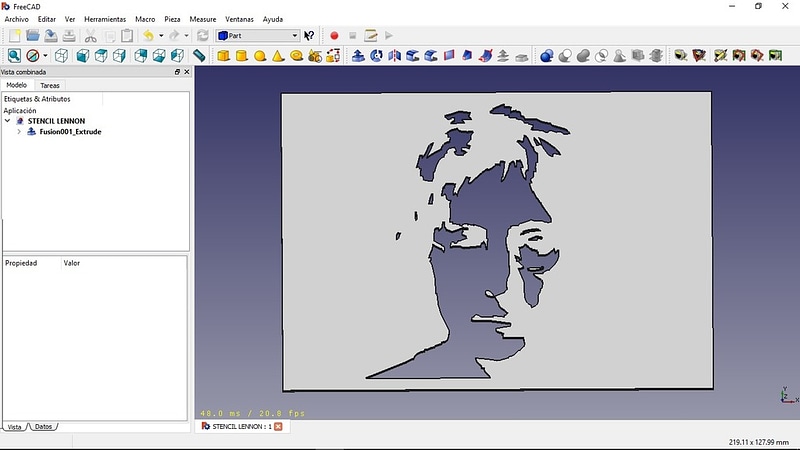
Task: Select the Fillet tool
Action: 413,56
